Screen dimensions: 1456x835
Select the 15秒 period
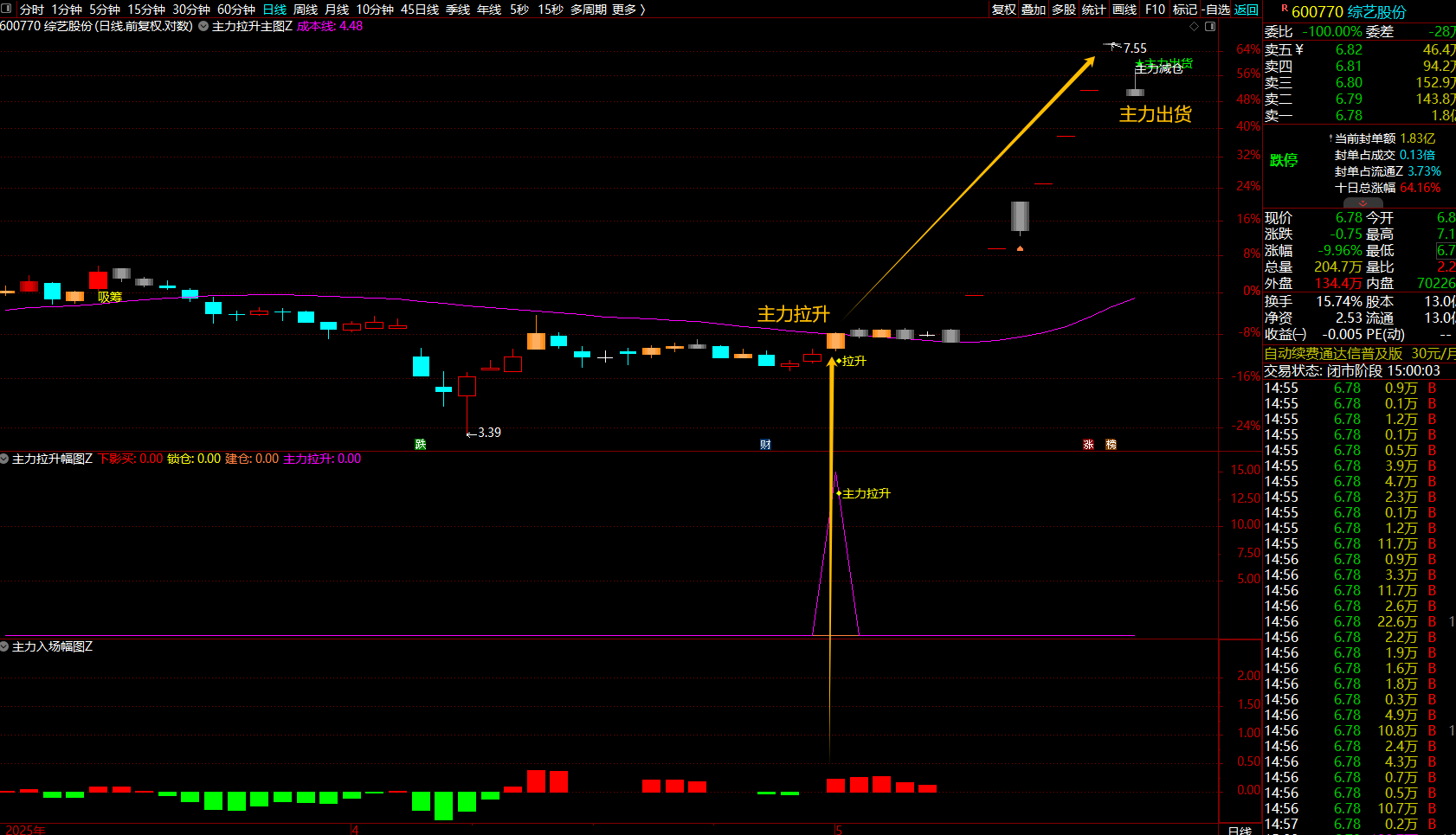551,10
